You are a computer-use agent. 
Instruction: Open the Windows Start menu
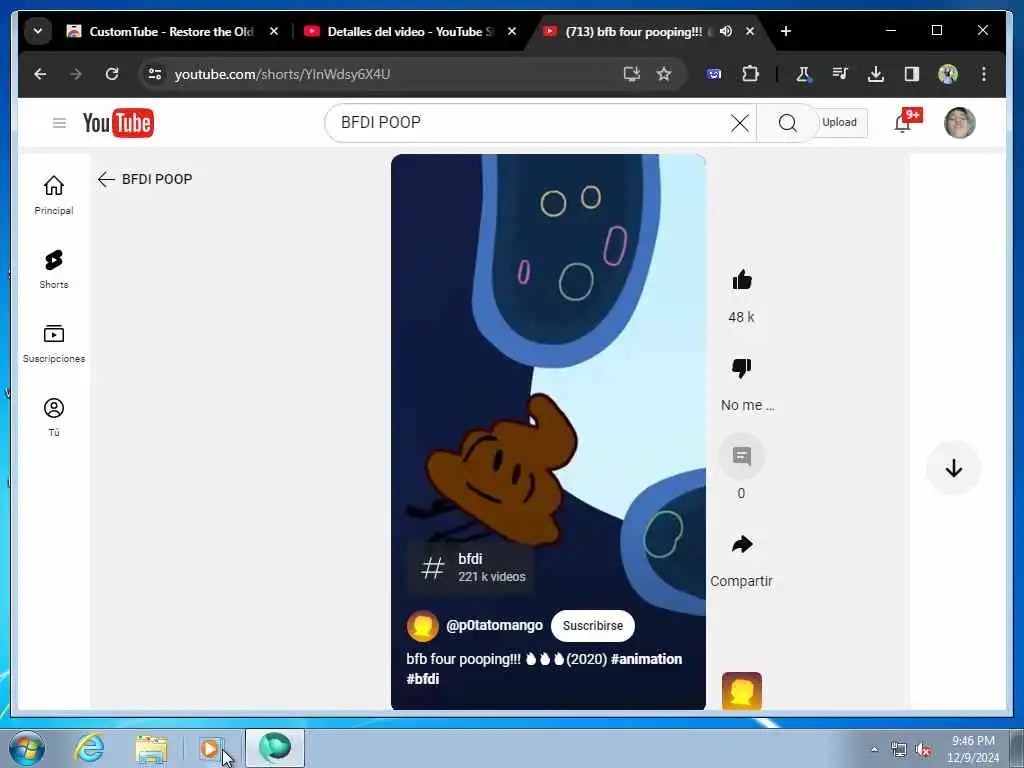[27, 748]
